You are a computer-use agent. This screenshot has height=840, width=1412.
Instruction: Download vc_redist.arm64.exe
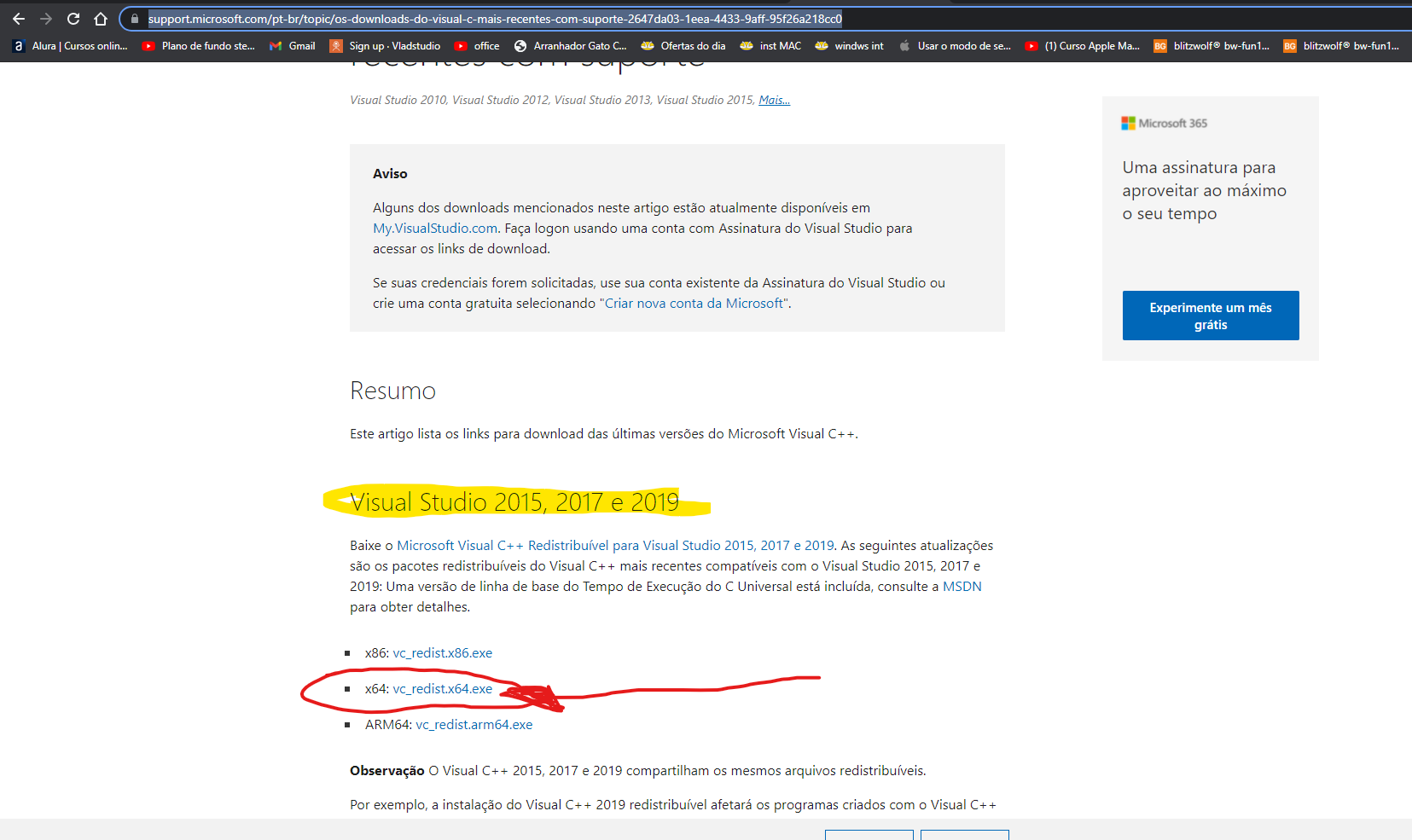pyautogui.click(x=474, y=725)
